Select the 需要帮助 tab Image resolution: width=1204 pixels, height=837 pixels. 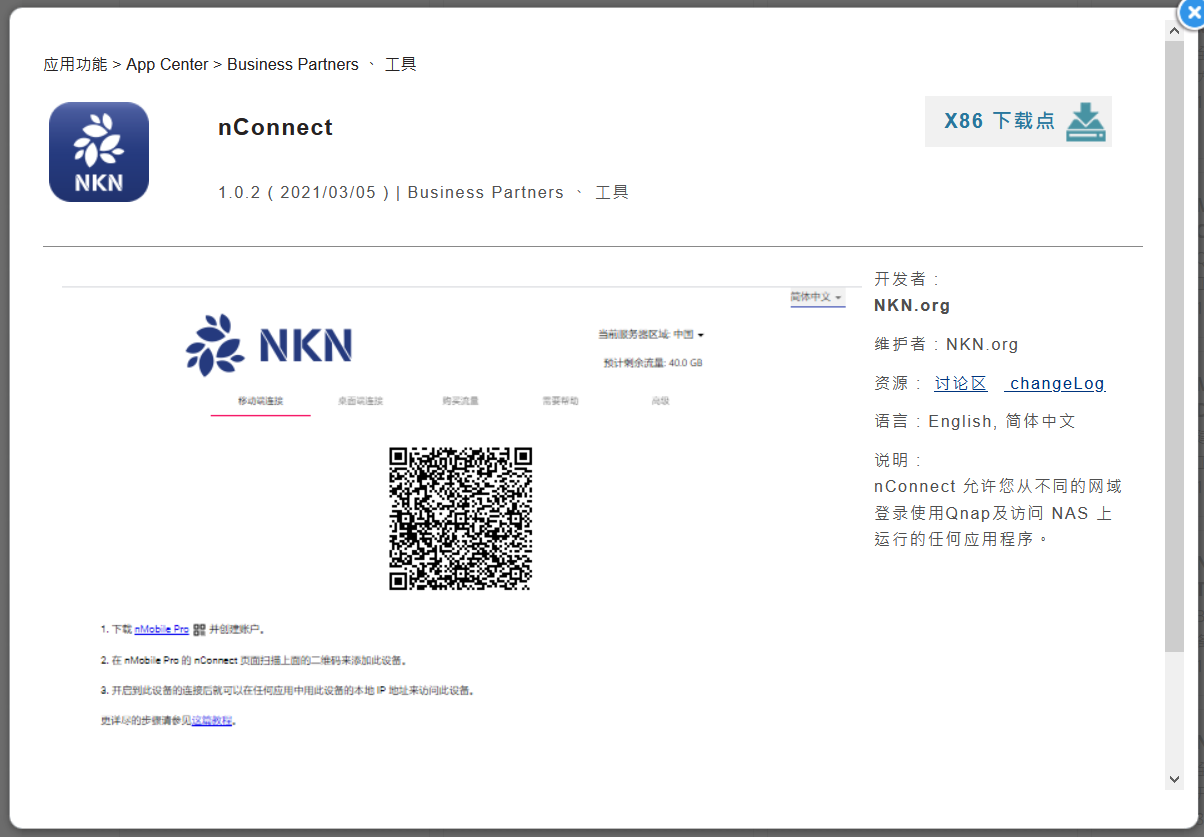pyautogui.click(x=560, y=401)
